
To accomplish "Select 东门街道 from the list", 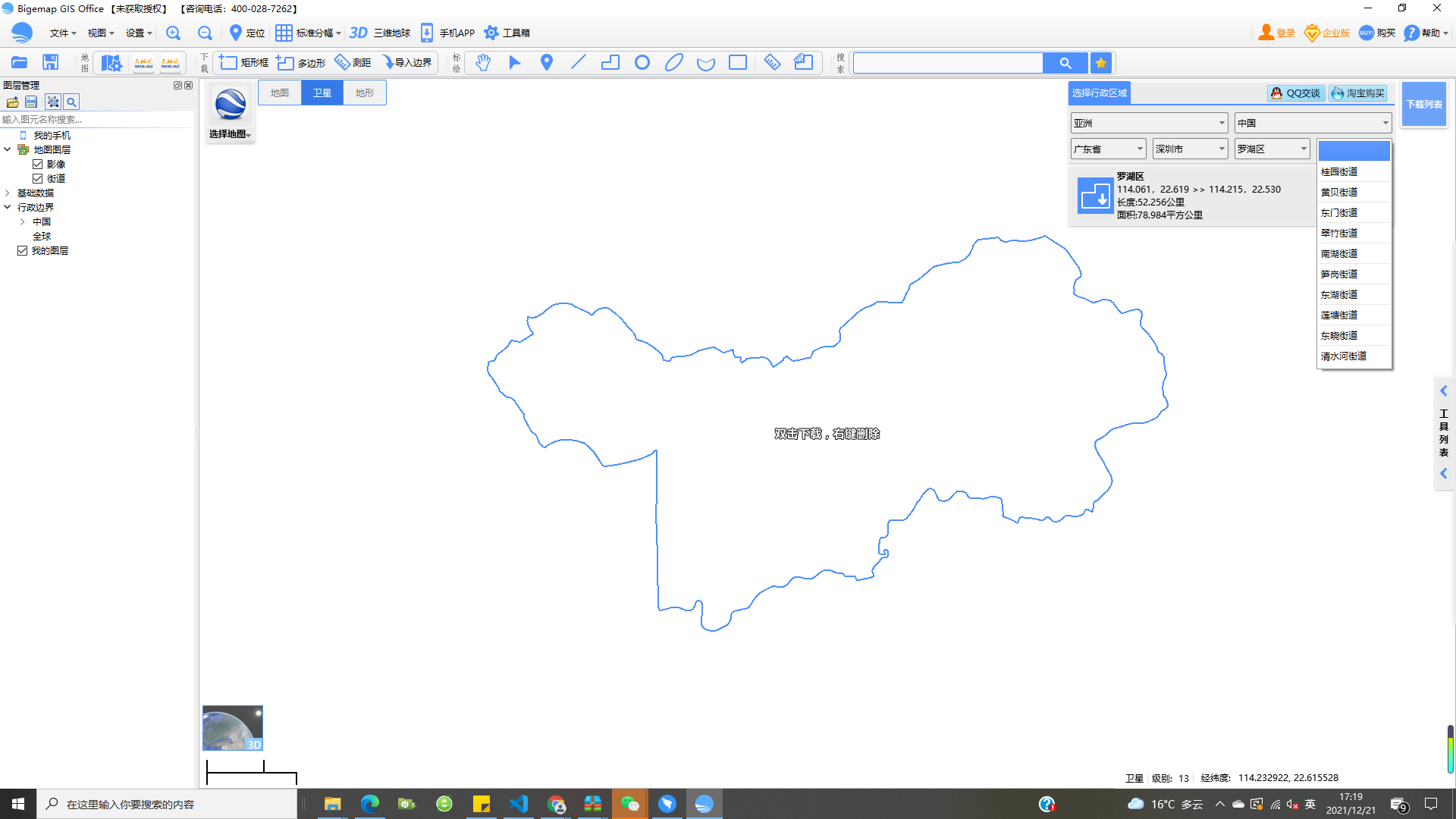I will (1339, 212).
